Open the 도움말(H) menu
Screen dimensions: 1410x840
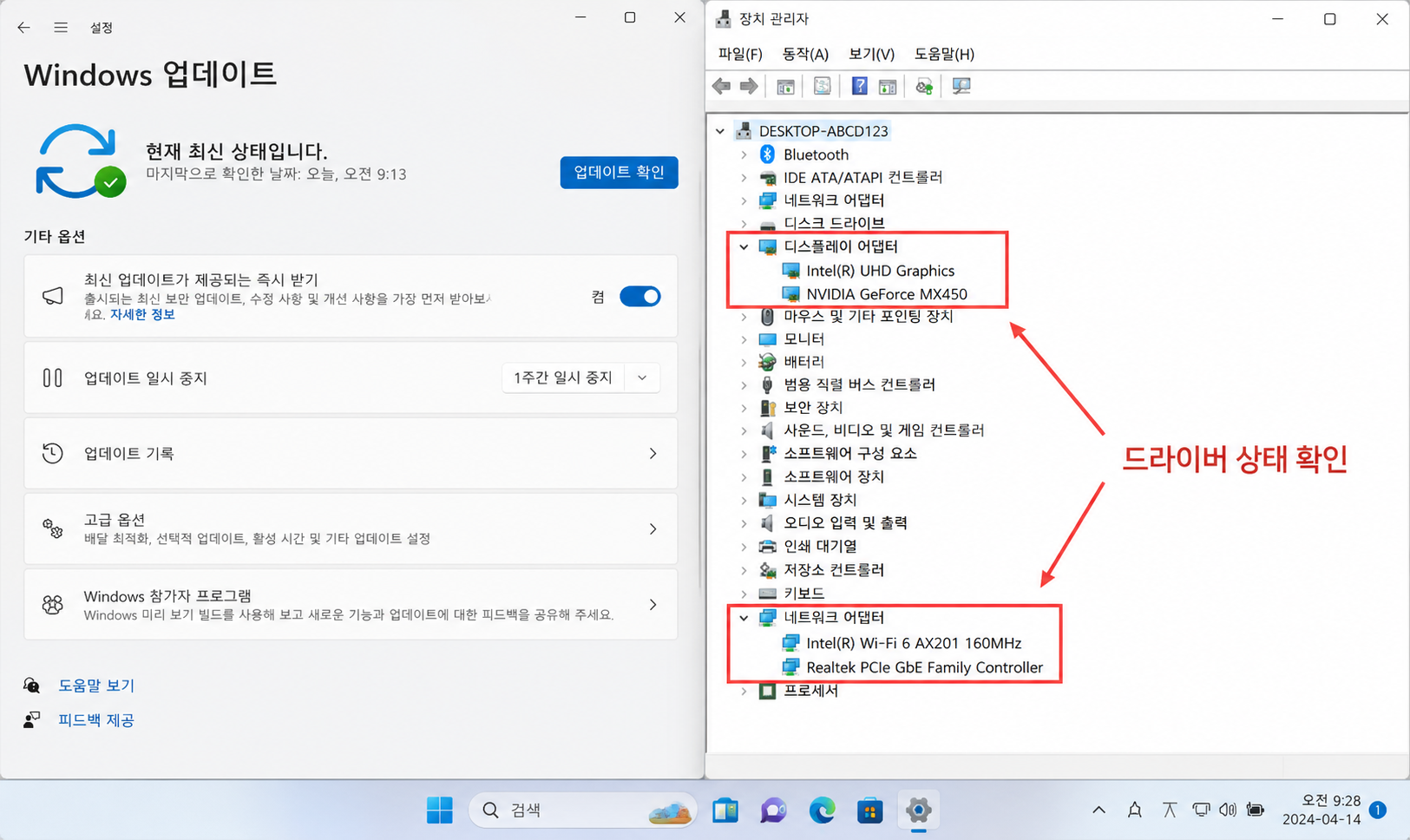944,54
